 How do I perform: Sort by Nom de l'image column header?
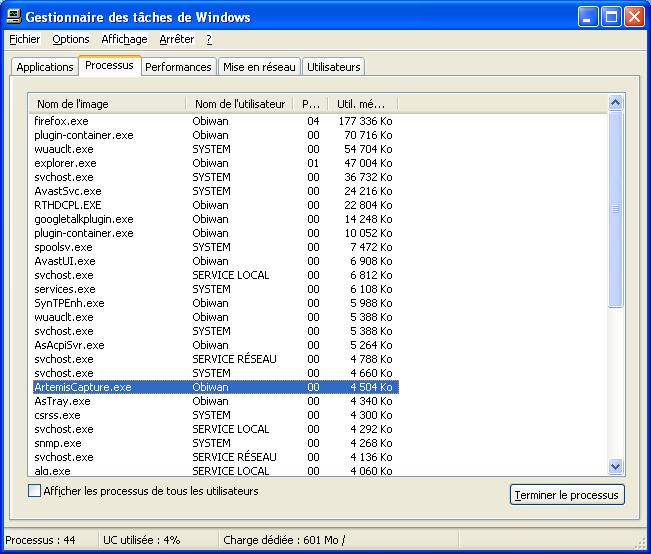pyautogui.click(x=107, y=104)
